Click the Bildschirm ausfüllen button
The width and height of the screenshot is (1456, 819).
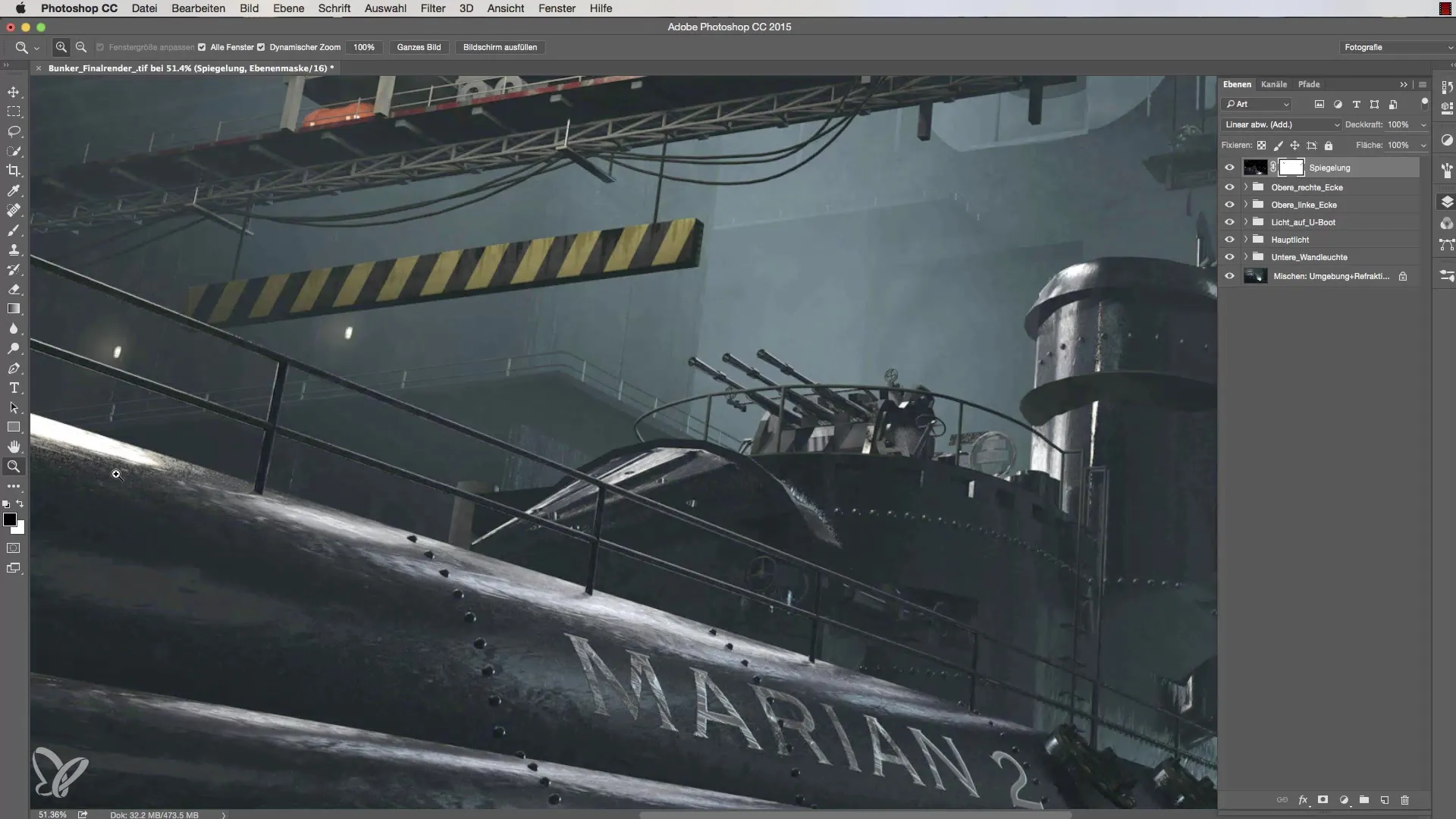point(500,47)
